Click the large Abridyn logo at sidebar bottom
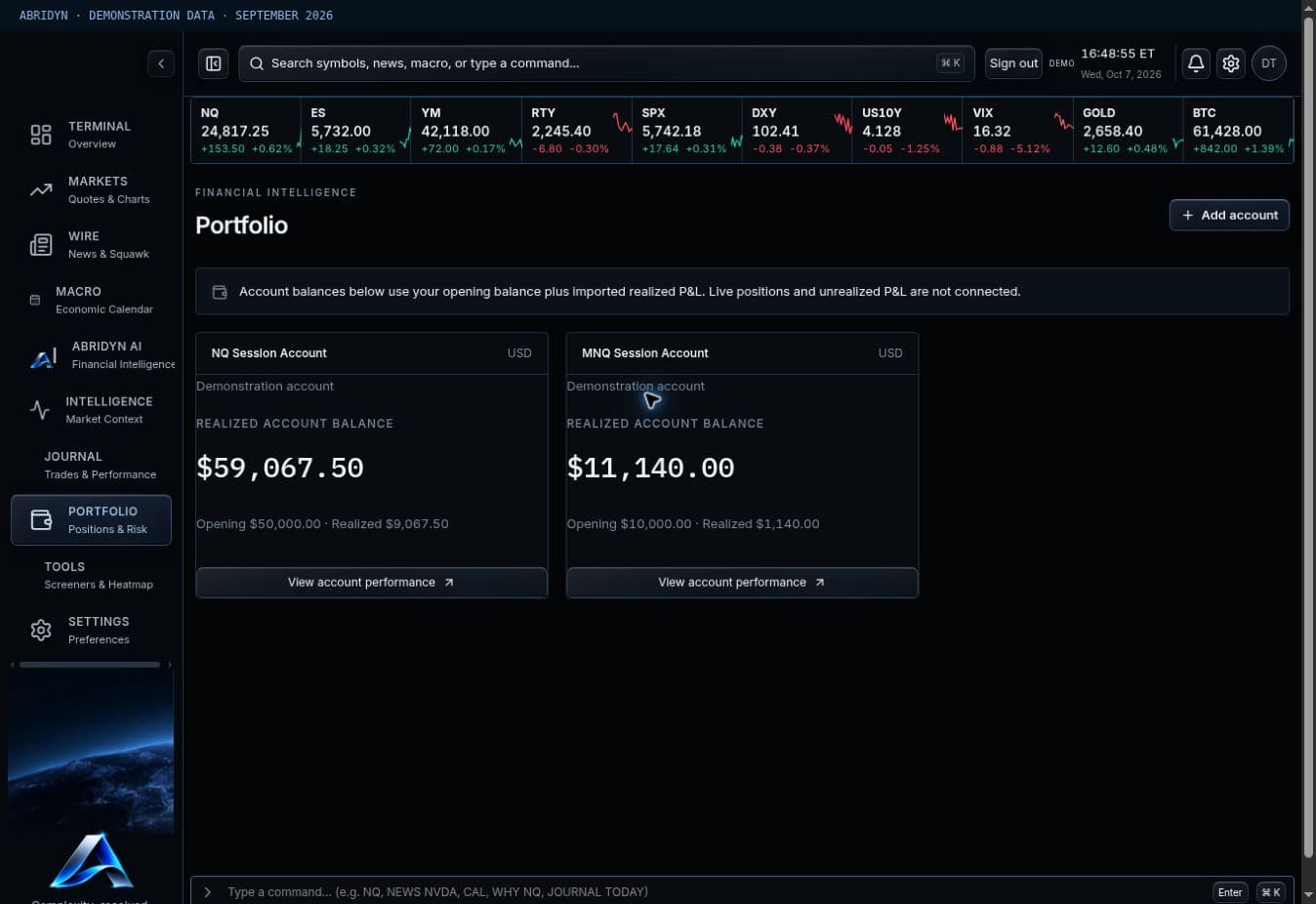1316x904 pixels. click(91, 861)
